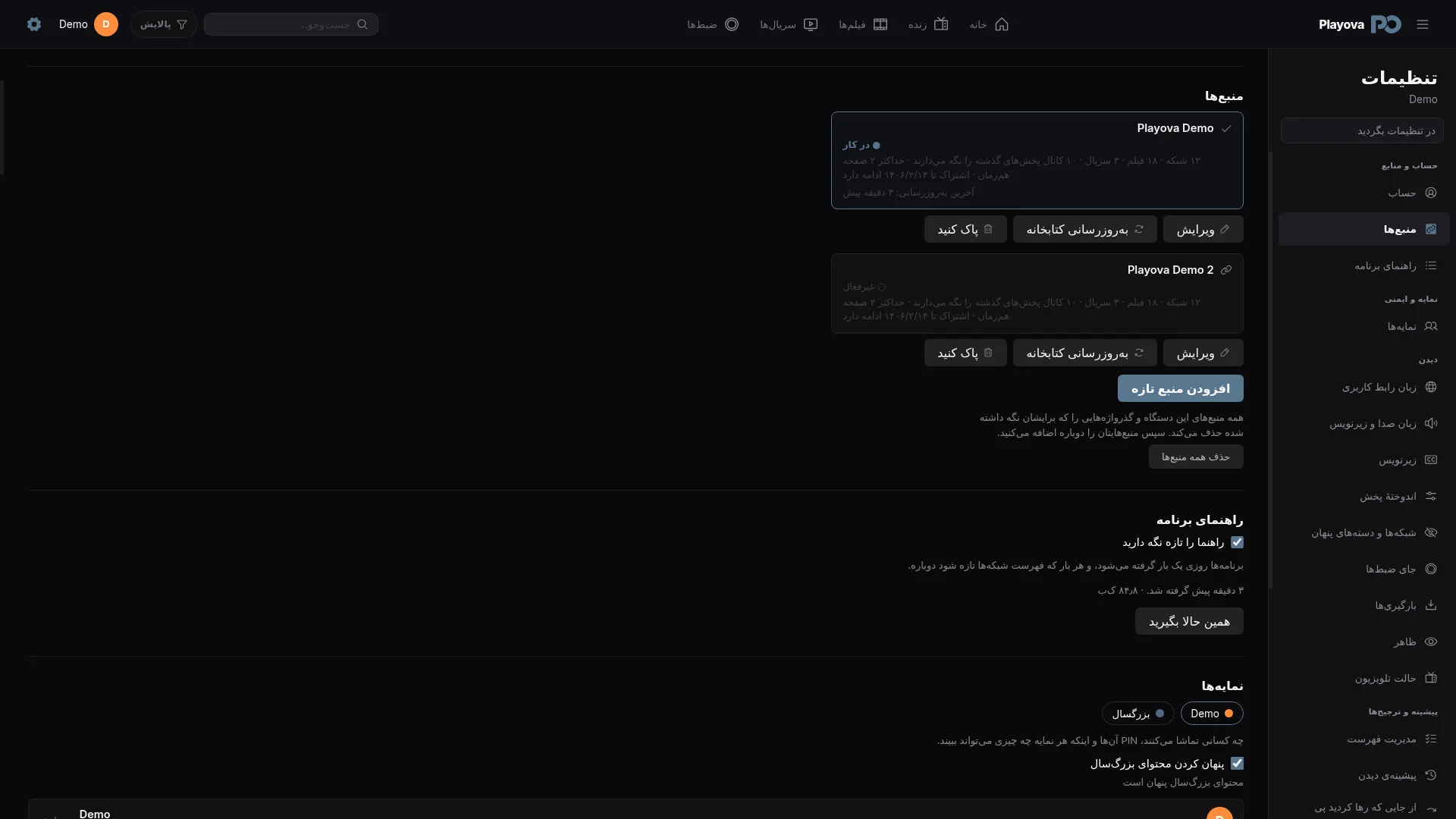
Task: Click TV icon for حالت تلویزیون
Action: pos(1431,678)
